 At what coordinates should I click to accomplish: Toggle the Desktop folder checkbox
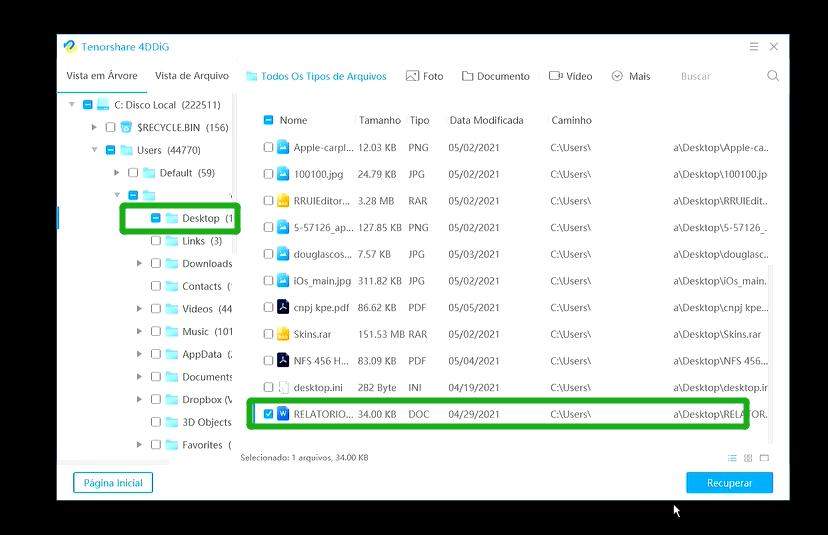point(155,218)
